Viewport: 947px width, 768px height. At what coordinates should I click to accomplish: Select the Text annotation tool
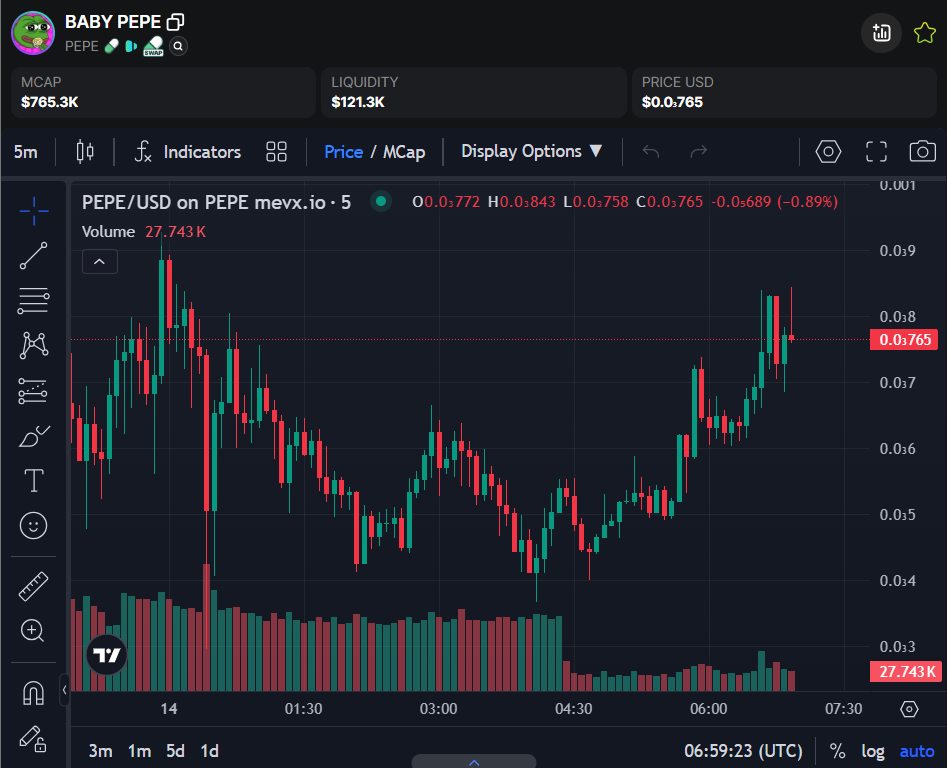[34, 481]
